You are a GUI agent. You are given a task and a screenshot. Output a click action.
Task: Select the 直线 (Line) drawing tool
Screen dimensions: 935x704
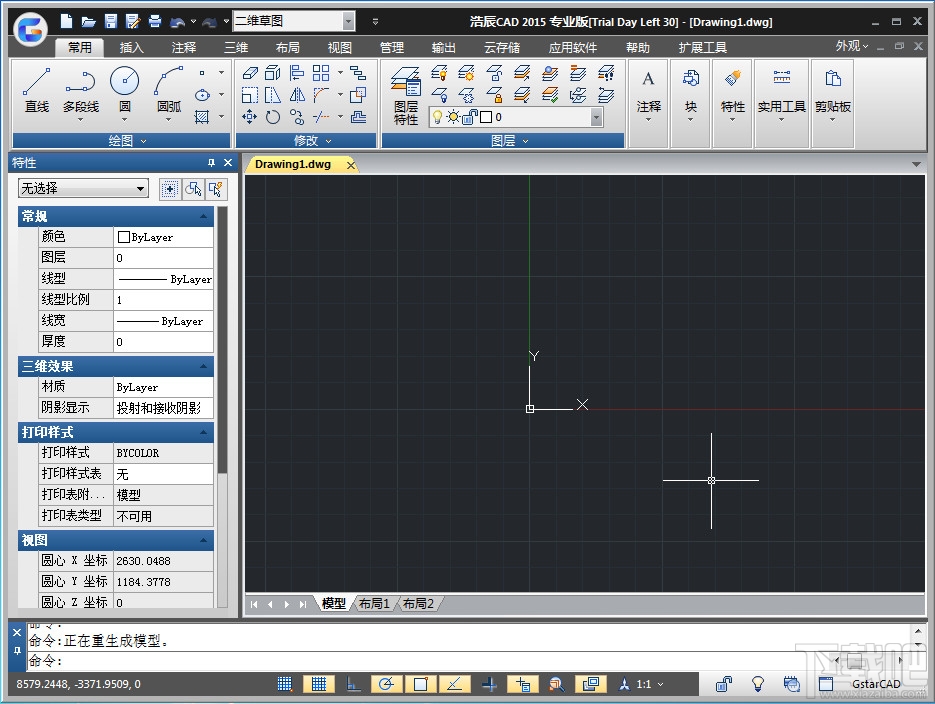click(x=37, y=90)
